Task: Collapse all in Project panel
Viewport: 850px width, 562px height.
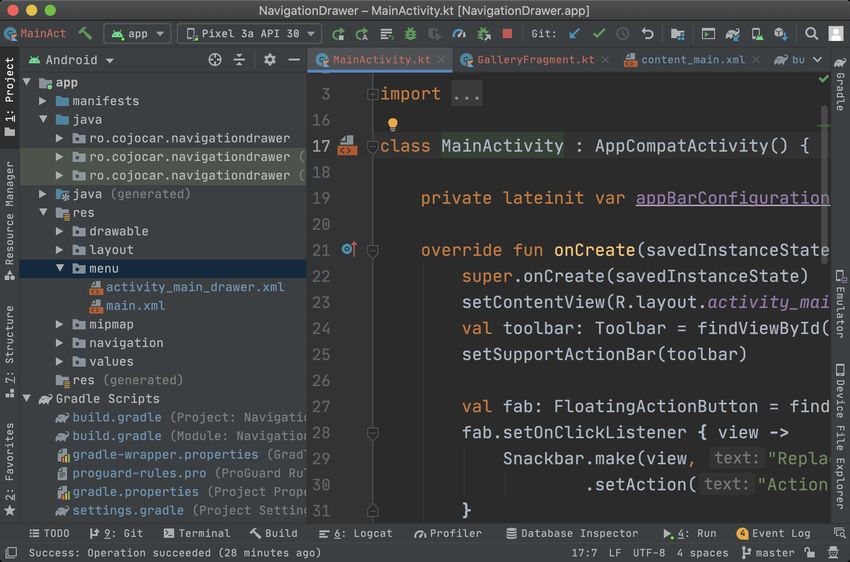Action: point(239,60)
